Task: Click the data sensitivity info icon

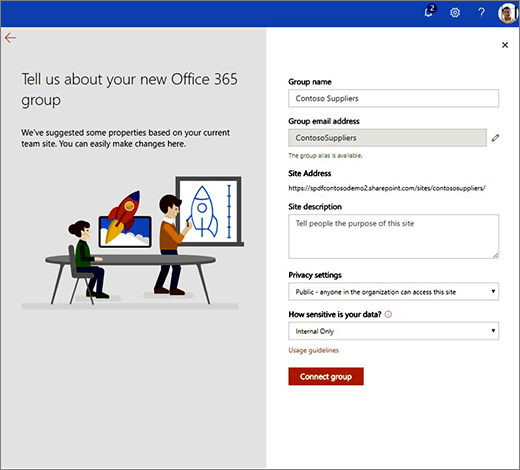Action: (388, 314)
